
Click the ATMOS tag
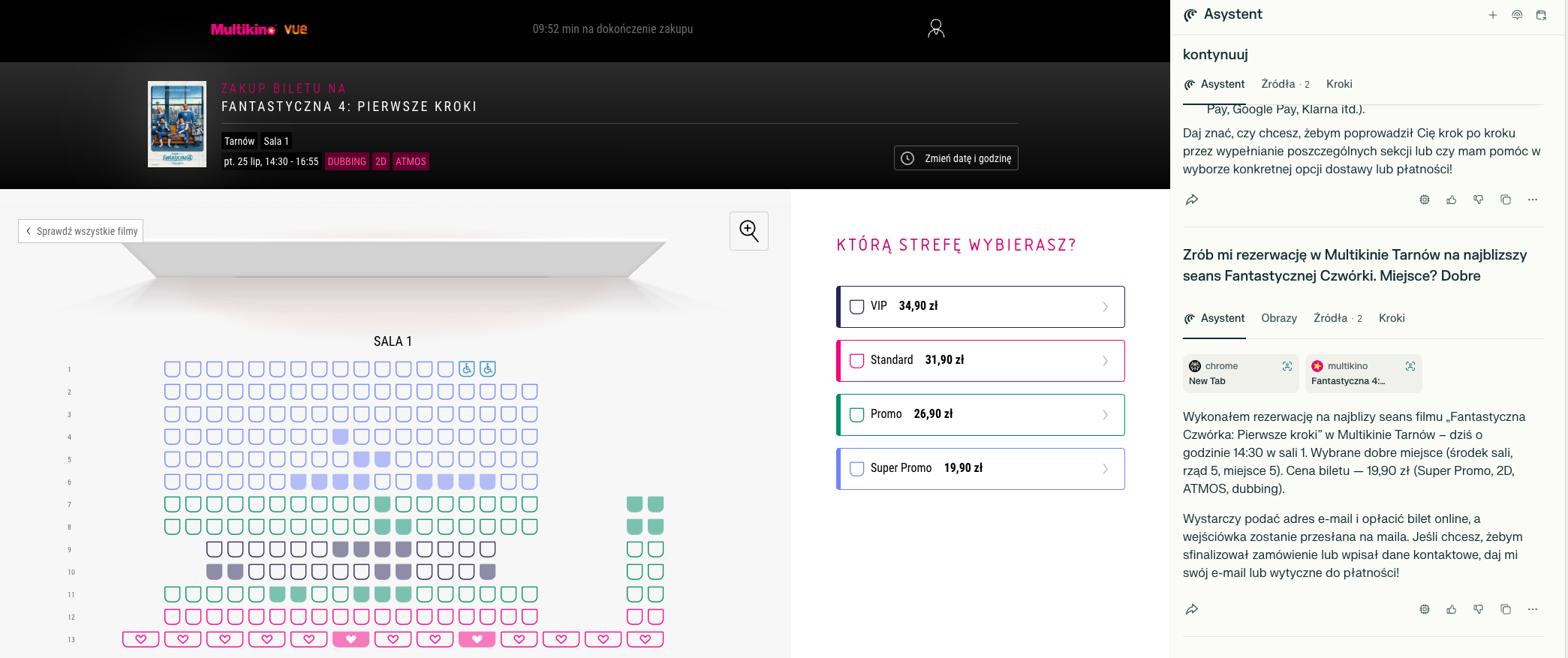(411, 161)
